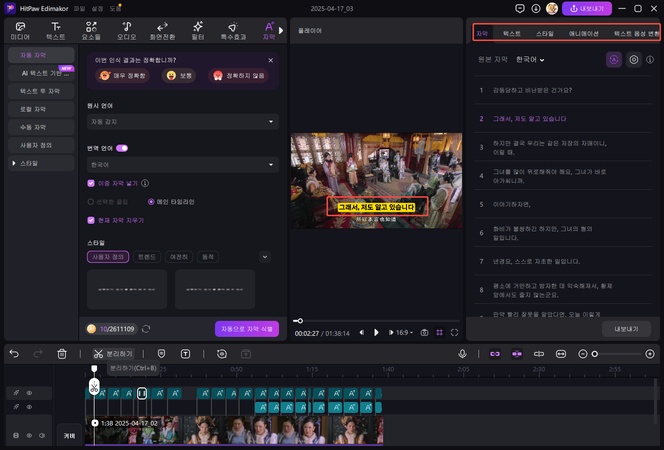Select the 로컬 자막 sidebar item

point(34,109)
